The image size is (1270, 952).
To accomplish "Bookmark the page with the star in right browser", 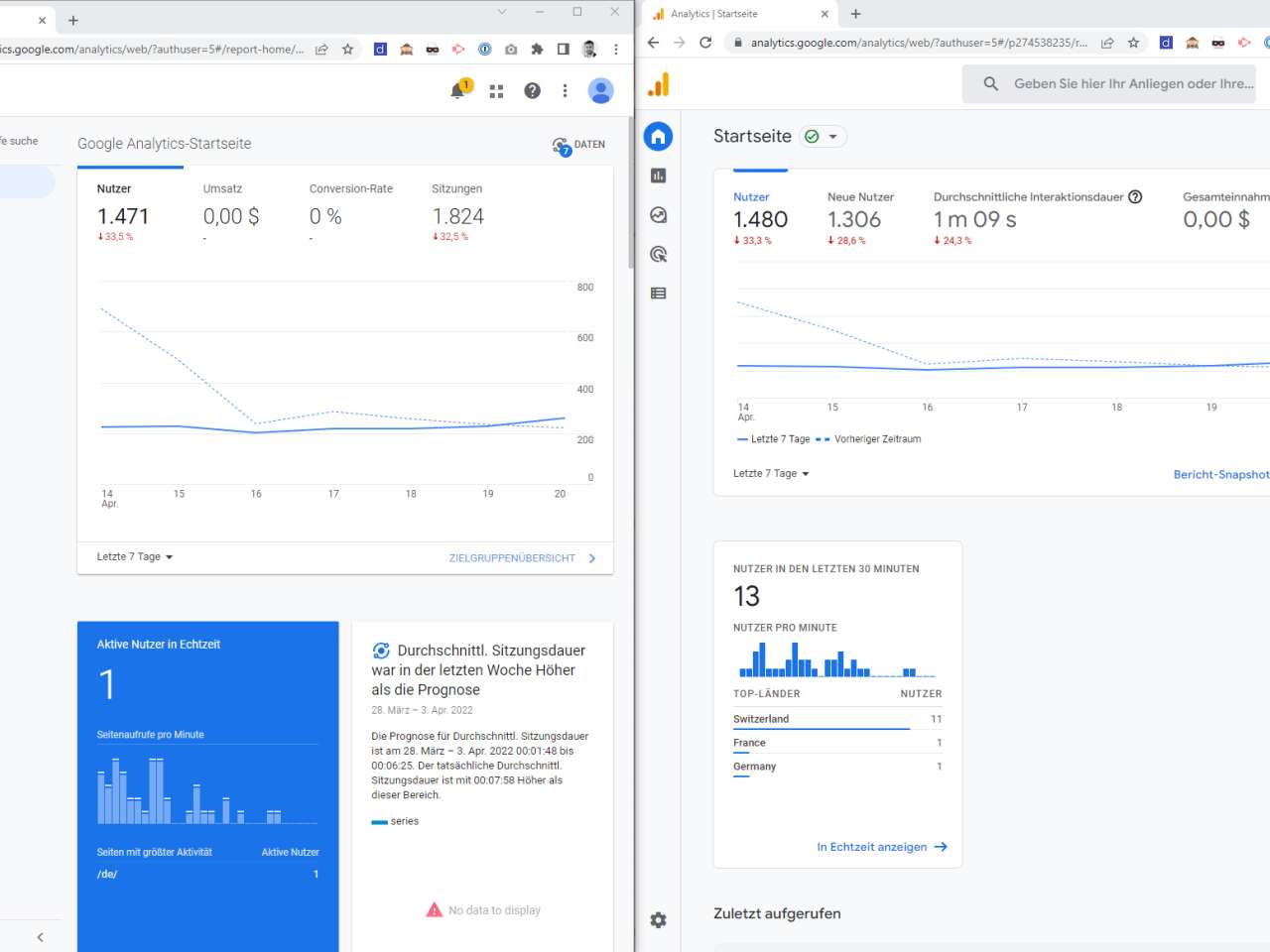I will pos(1133,43).
